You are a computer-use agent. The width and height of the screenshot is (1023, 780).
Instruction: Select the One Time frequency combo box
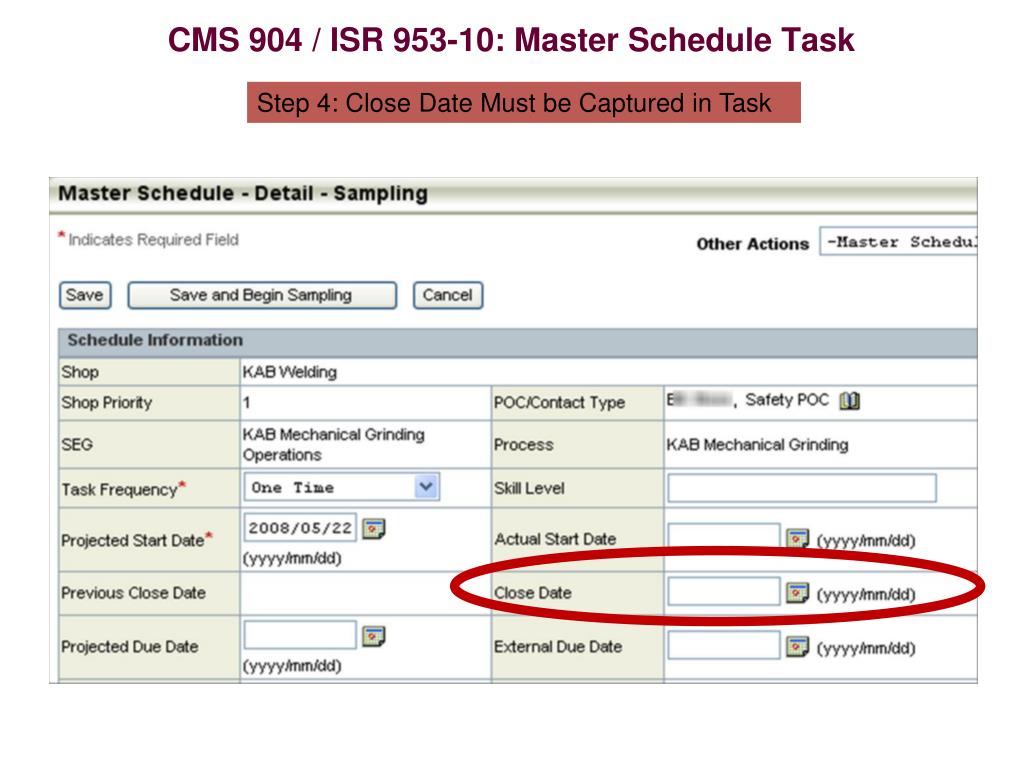(342, 487)
